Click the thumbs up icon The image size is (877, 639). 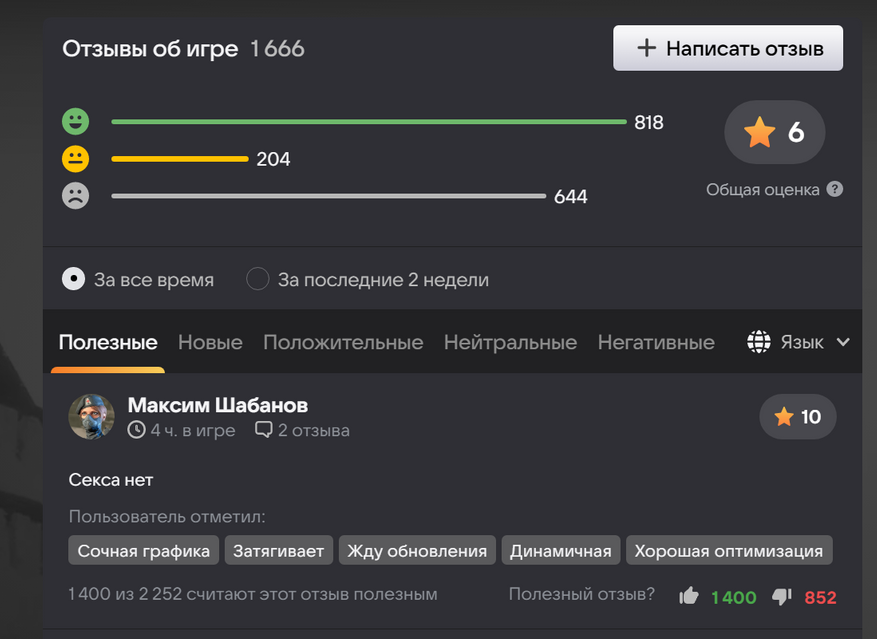click(689, 596)
